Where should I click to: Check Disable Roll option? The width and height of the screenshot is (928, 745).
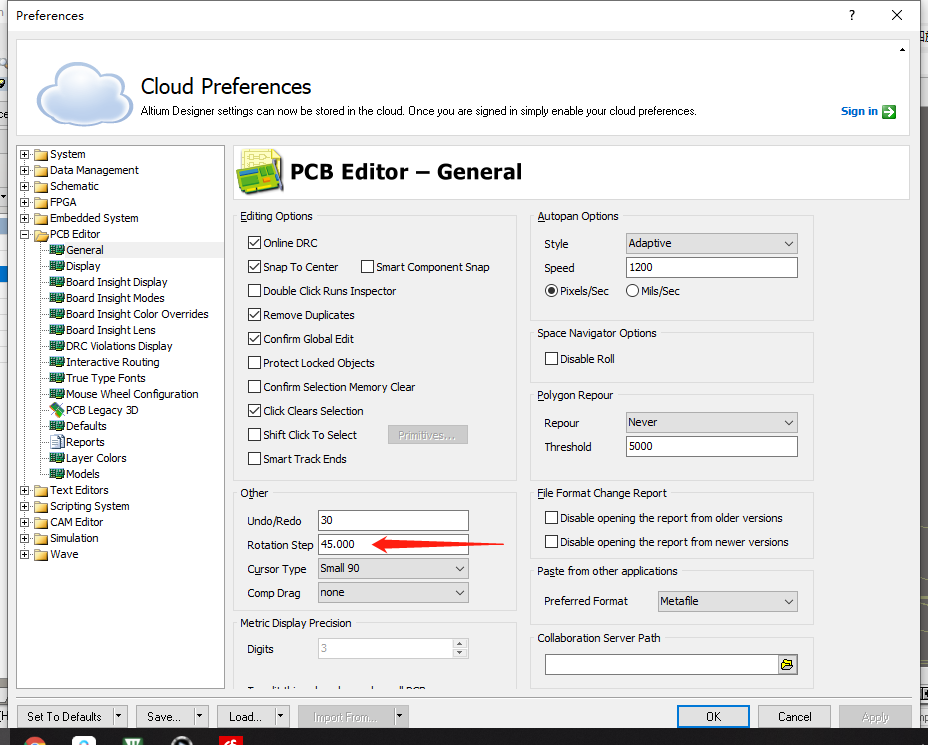point(551,359)
